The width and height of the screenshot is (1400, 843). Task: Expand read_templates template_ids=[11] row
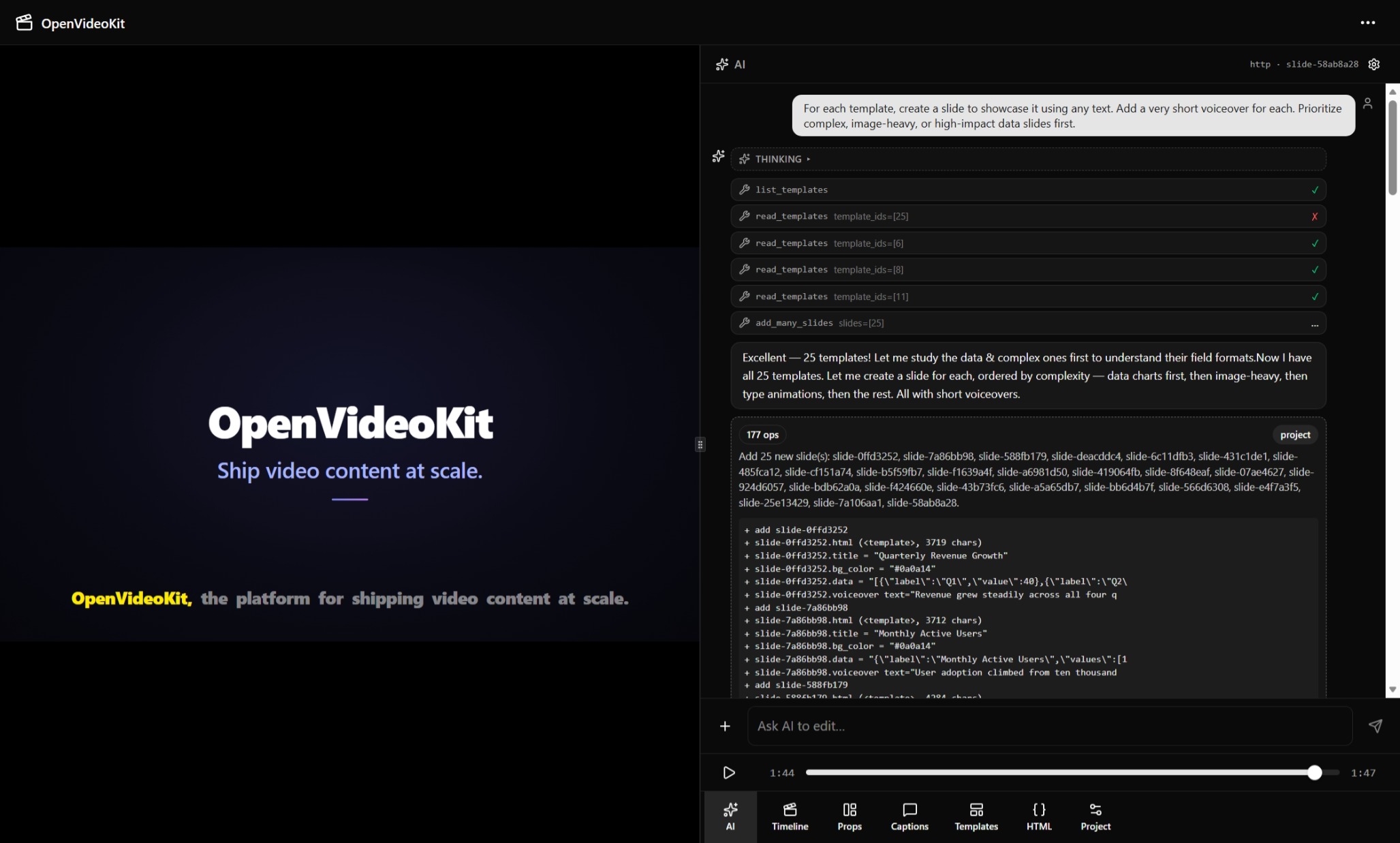click(x=1028, y=296)
